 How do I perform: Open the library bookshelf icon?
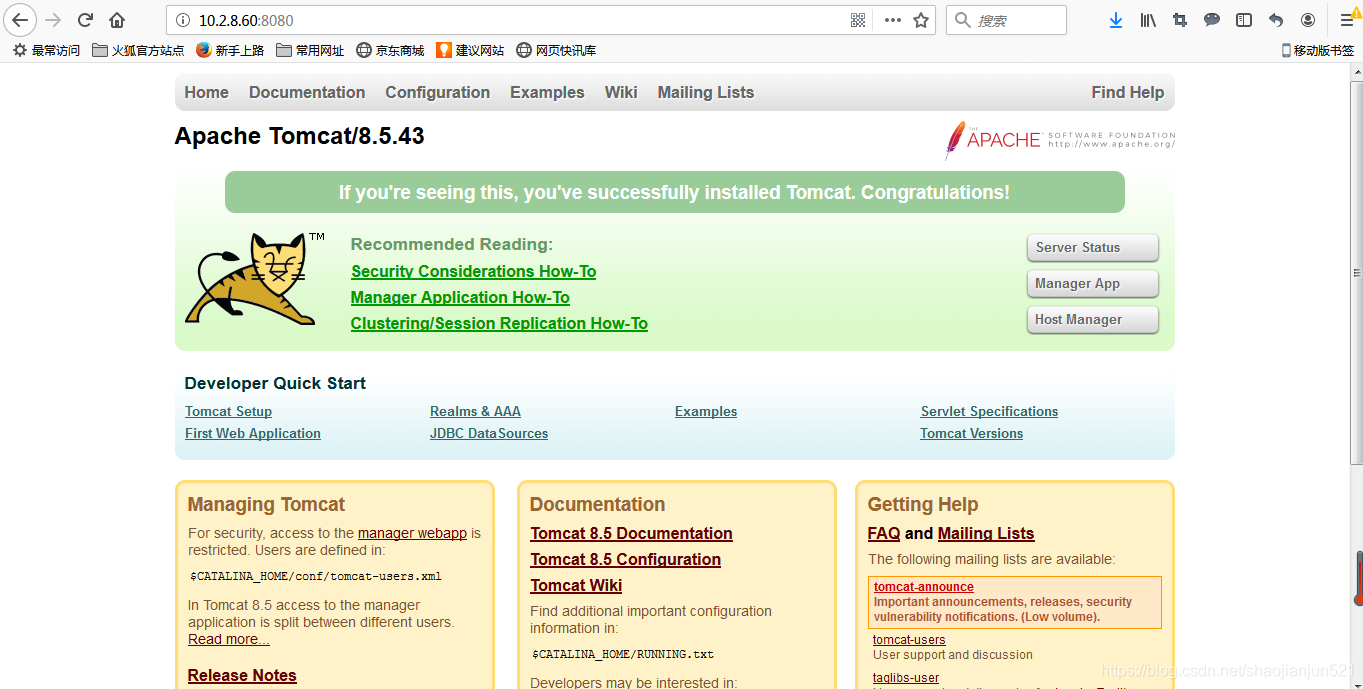point(1148,20)
